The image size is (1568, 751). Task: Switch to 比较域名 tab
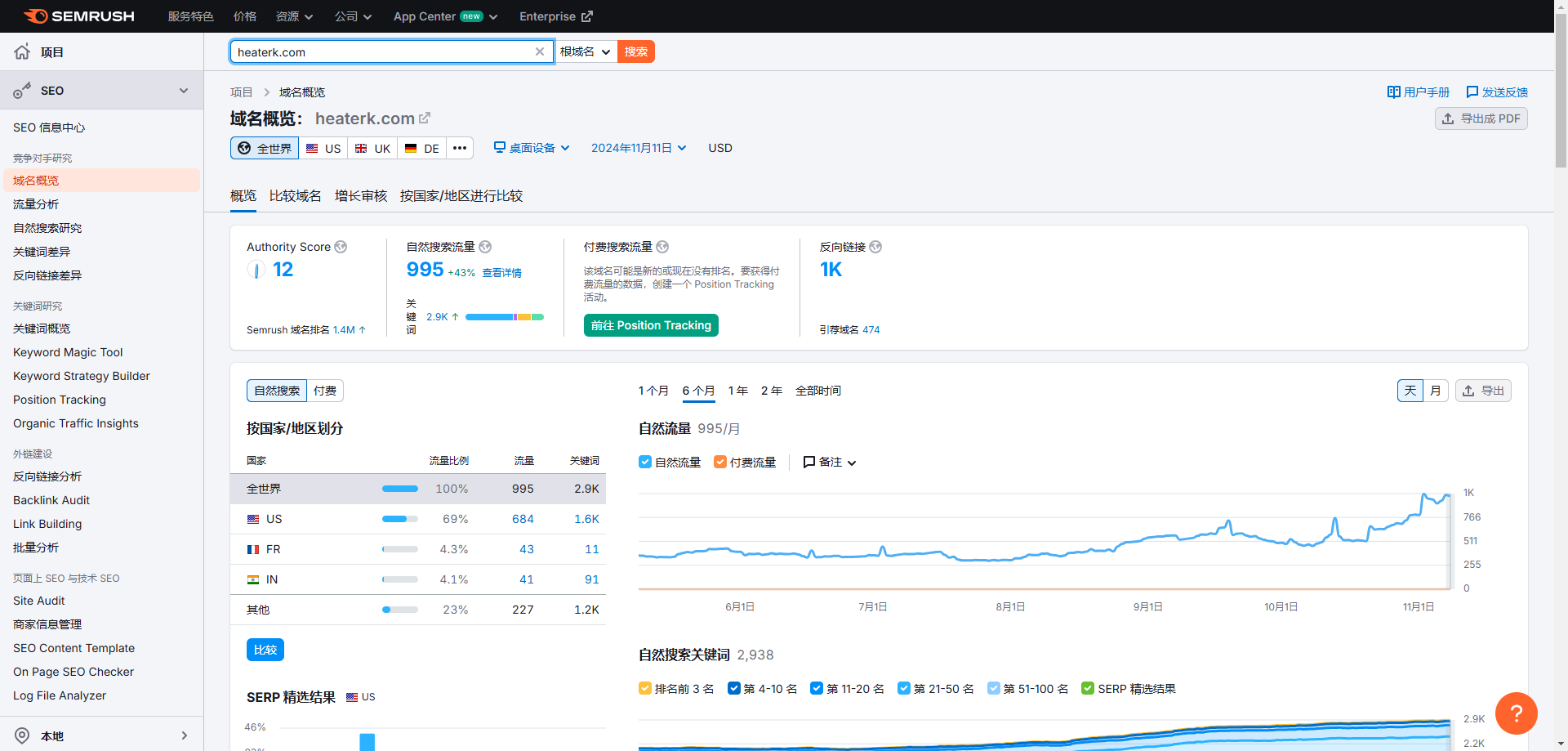pos(296,196)
